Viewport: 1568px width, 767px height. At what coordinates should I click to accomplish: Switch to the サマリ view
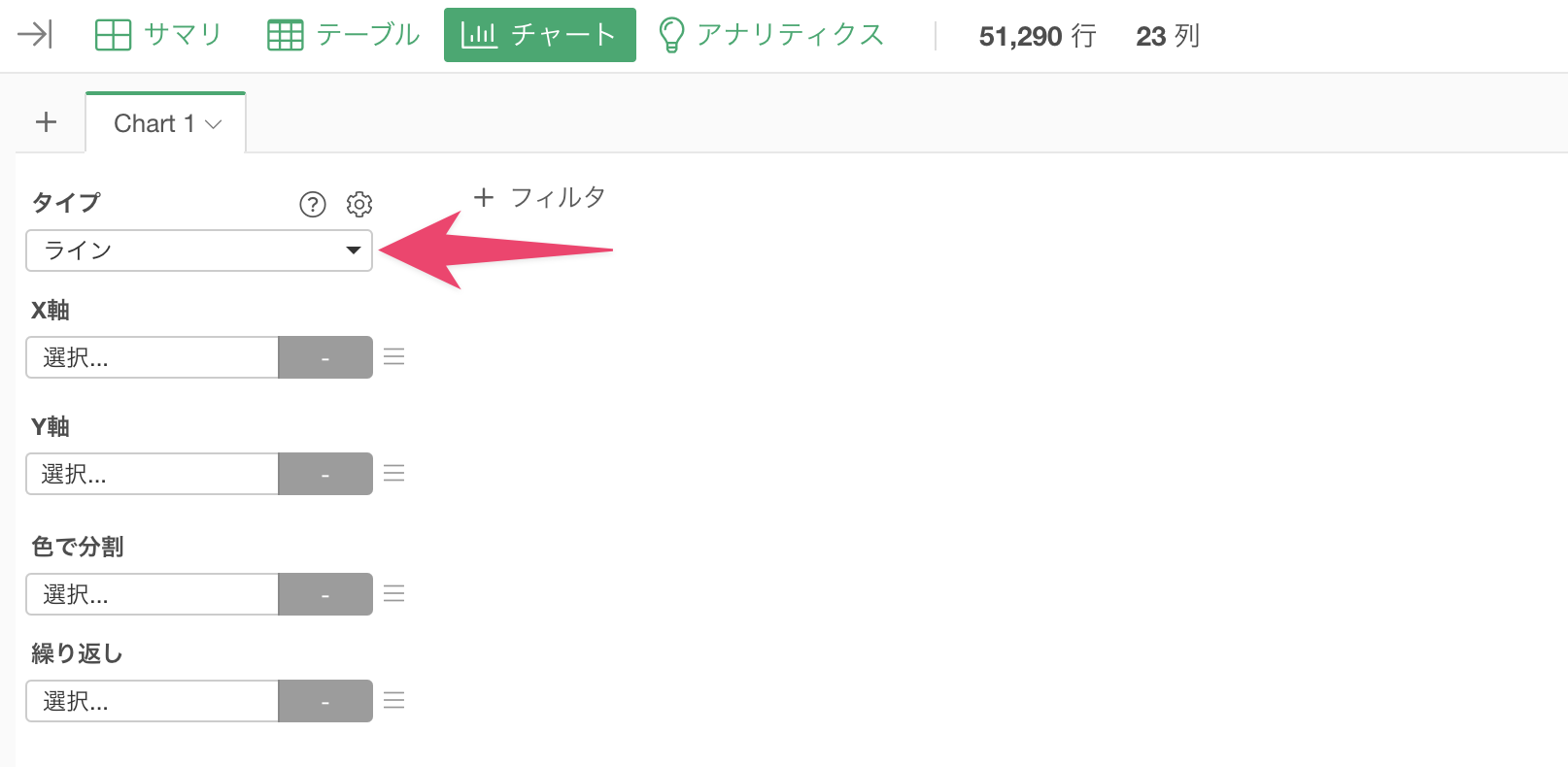click(x=158, y=35)
